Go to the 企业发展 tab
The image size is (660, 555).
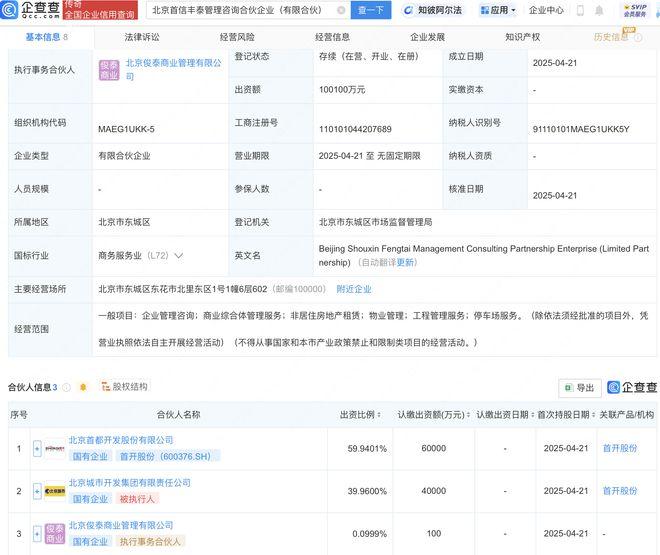(x=427, y=37)
